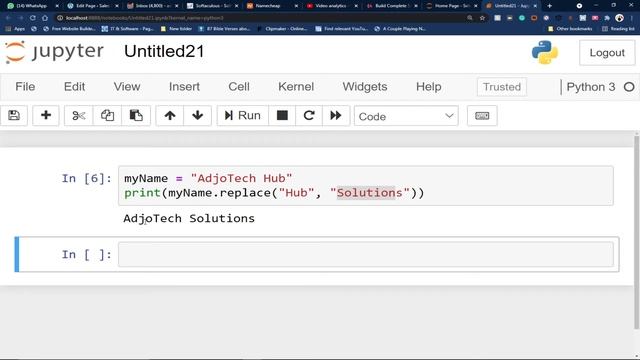
Task: Move selected cell up arrow
Action: tap(170, 116)
